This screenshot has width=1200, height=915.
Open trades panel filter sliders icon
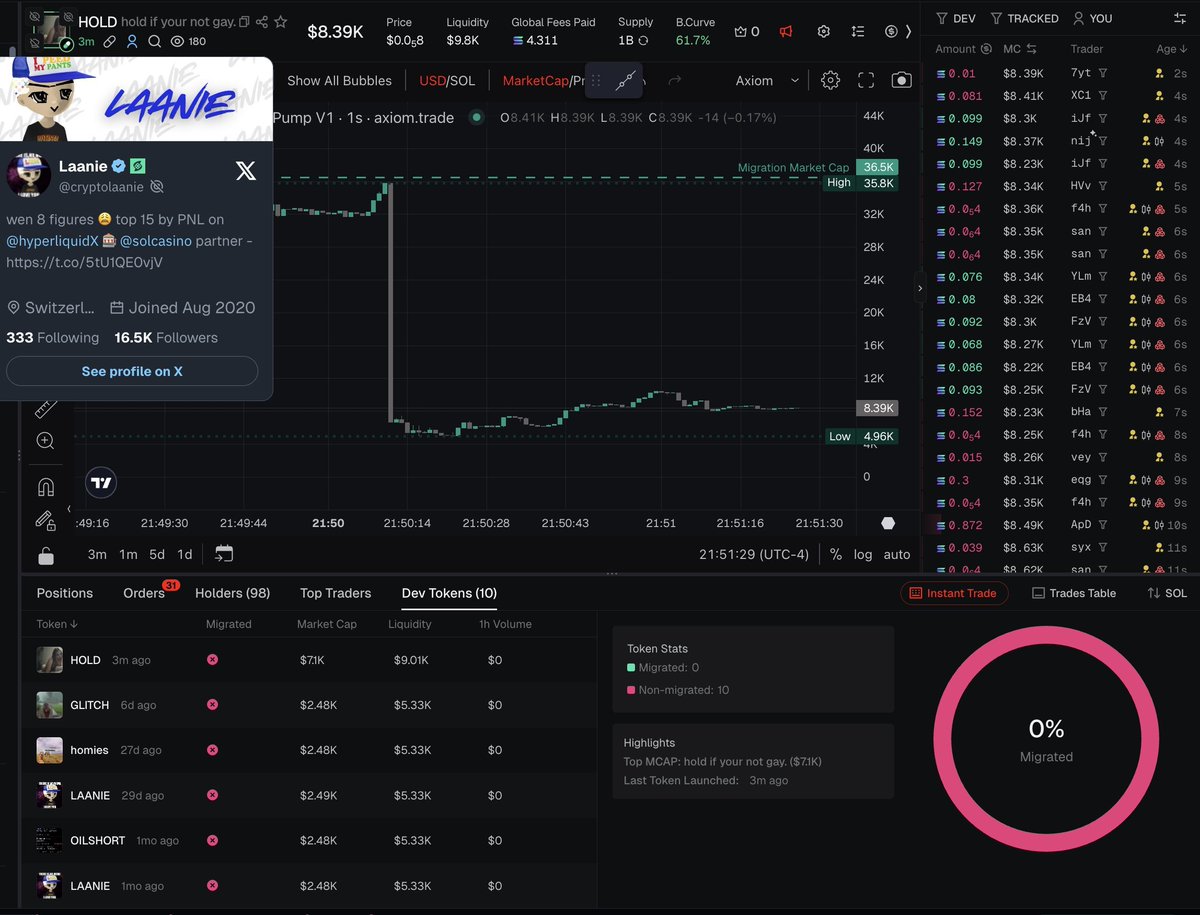pyautogui.click(x=1180, y=18)
